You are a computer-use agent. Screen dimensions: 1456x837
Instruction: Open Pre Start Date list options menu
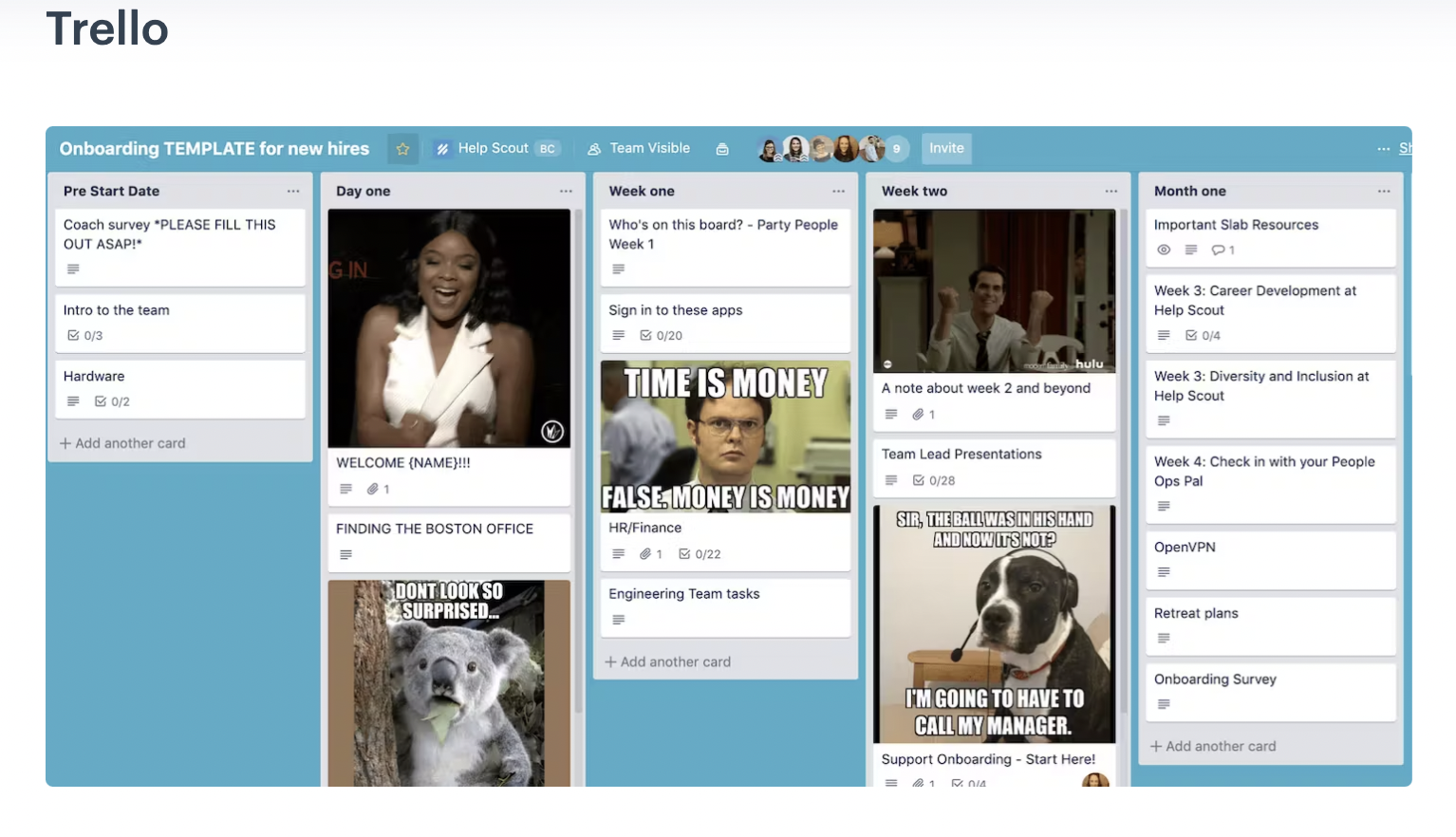(x=293, y=191)
